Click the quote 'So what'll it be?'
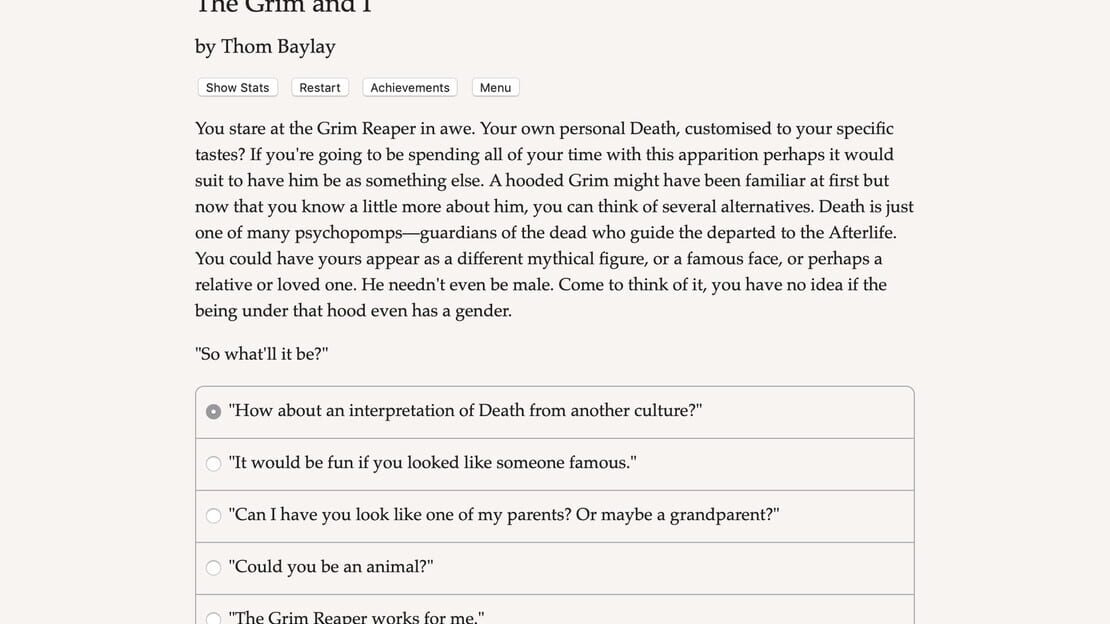The width and height of the screenshot is (1110, 624). 262,354
